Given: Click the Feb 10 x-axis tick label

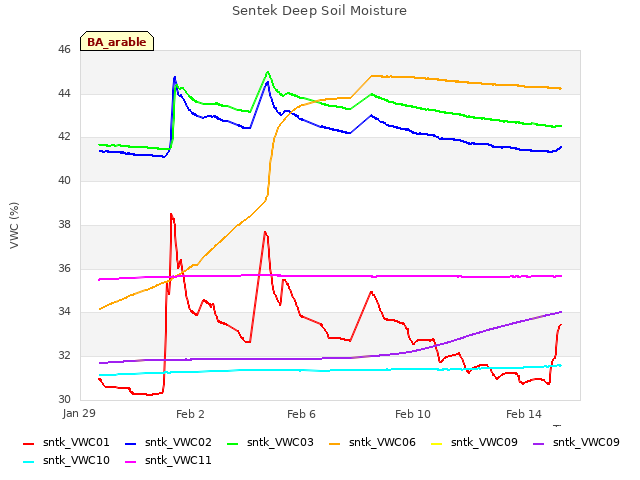Looking at the screenshot, I should pos(413,414).
